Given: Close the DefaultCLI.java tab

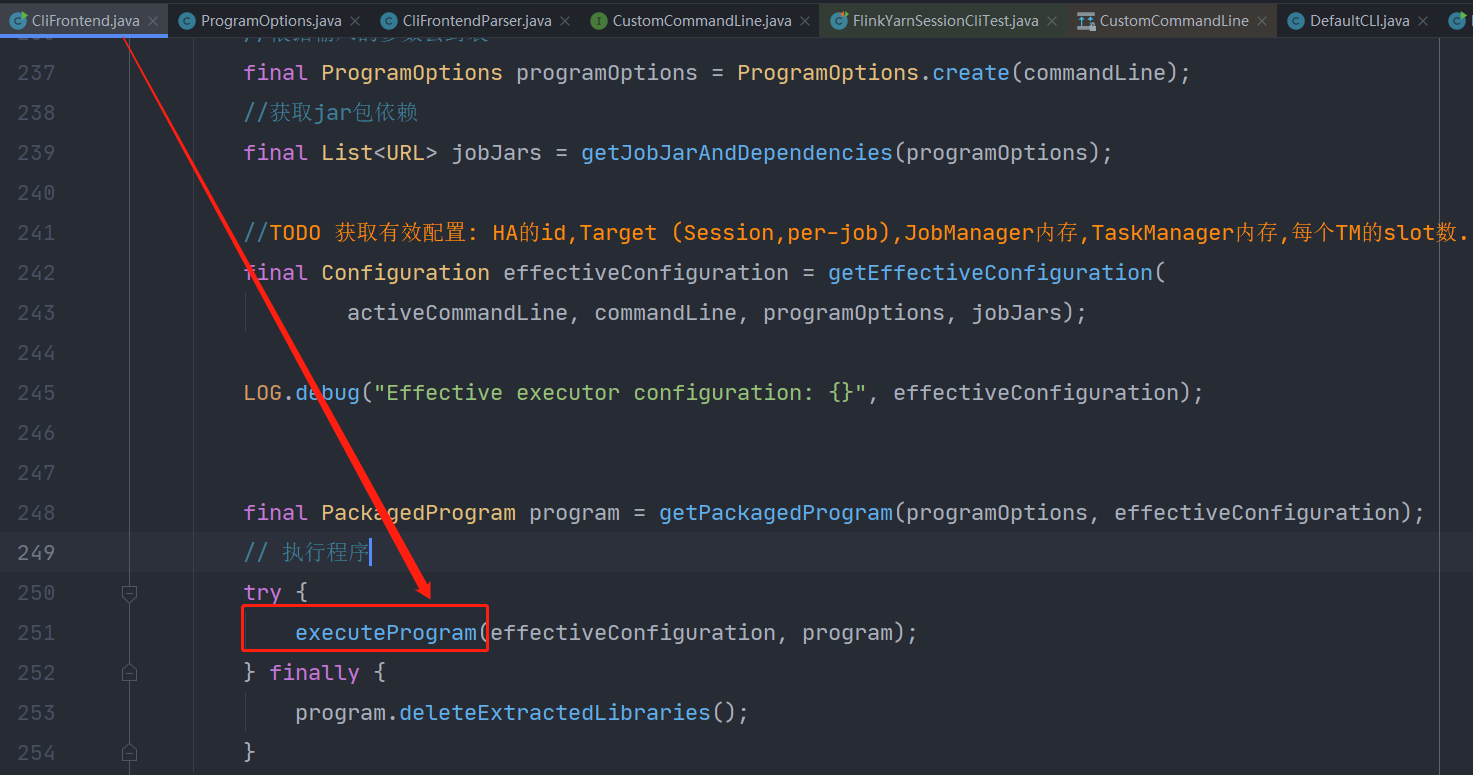Looking at the screenshot, I should [x=1424, y=21].
